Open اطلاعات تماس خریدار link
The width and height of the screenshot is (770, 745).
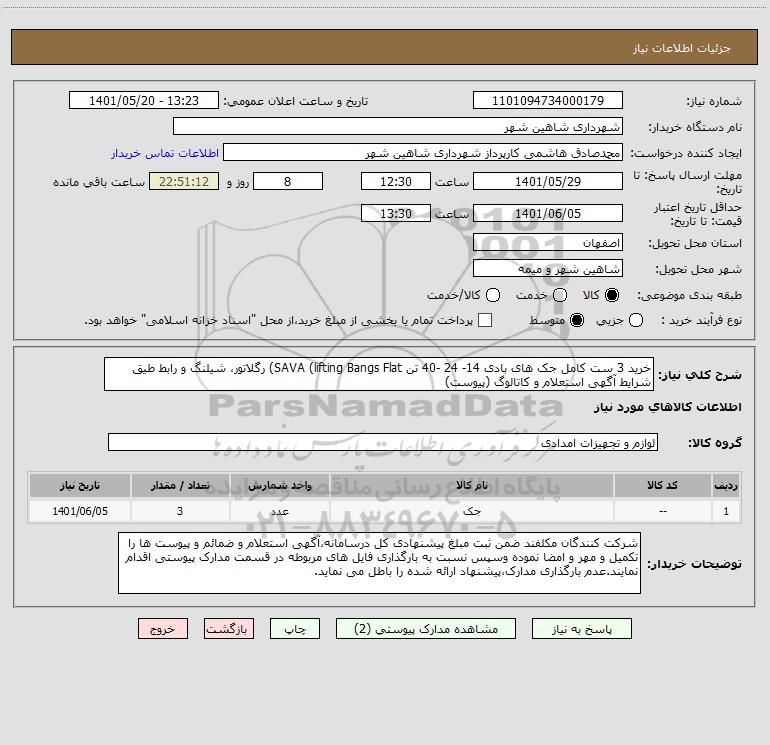[x=165, y=153]
